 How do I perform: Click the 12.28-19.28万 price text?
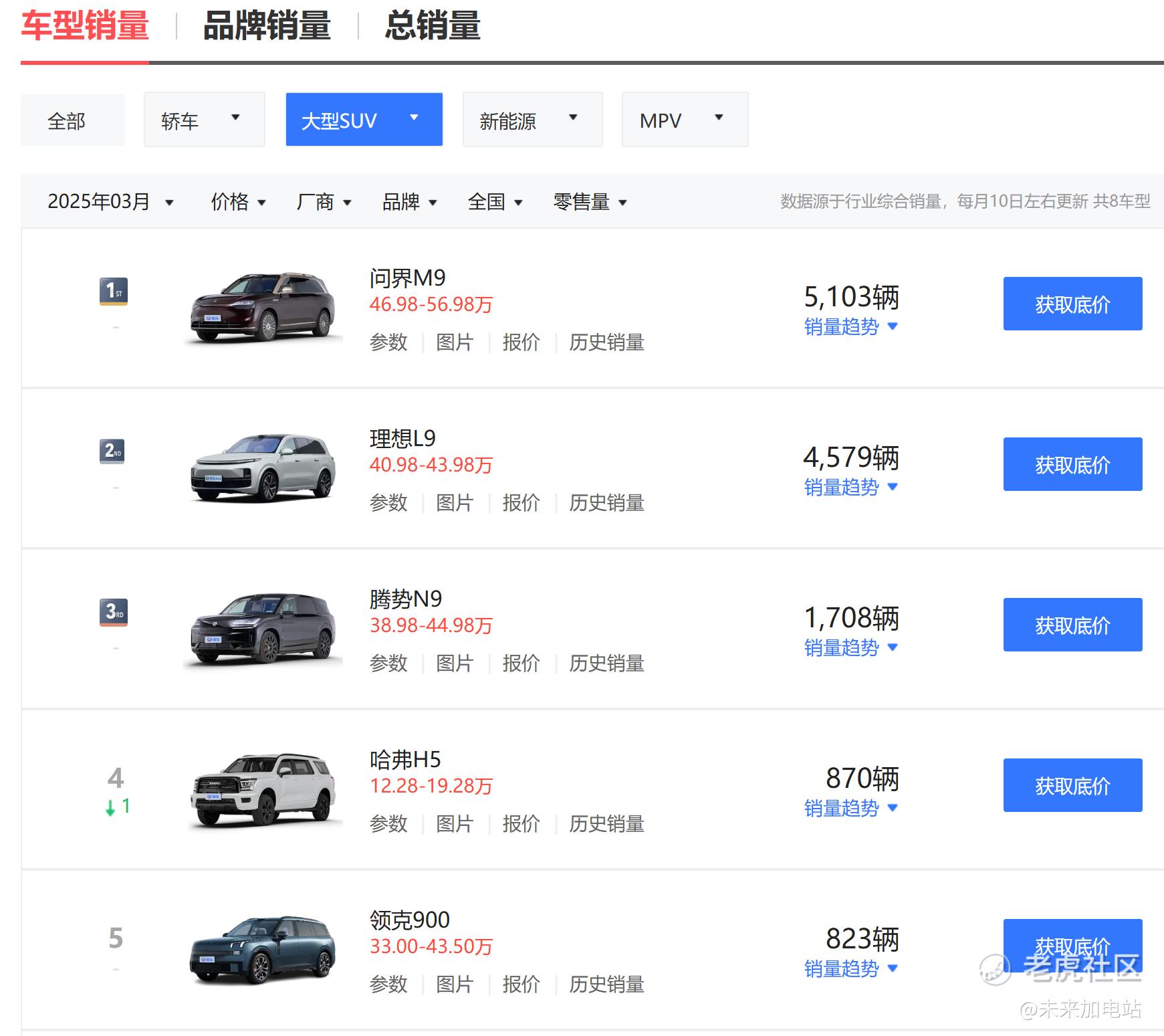click(x=431, y=786)
